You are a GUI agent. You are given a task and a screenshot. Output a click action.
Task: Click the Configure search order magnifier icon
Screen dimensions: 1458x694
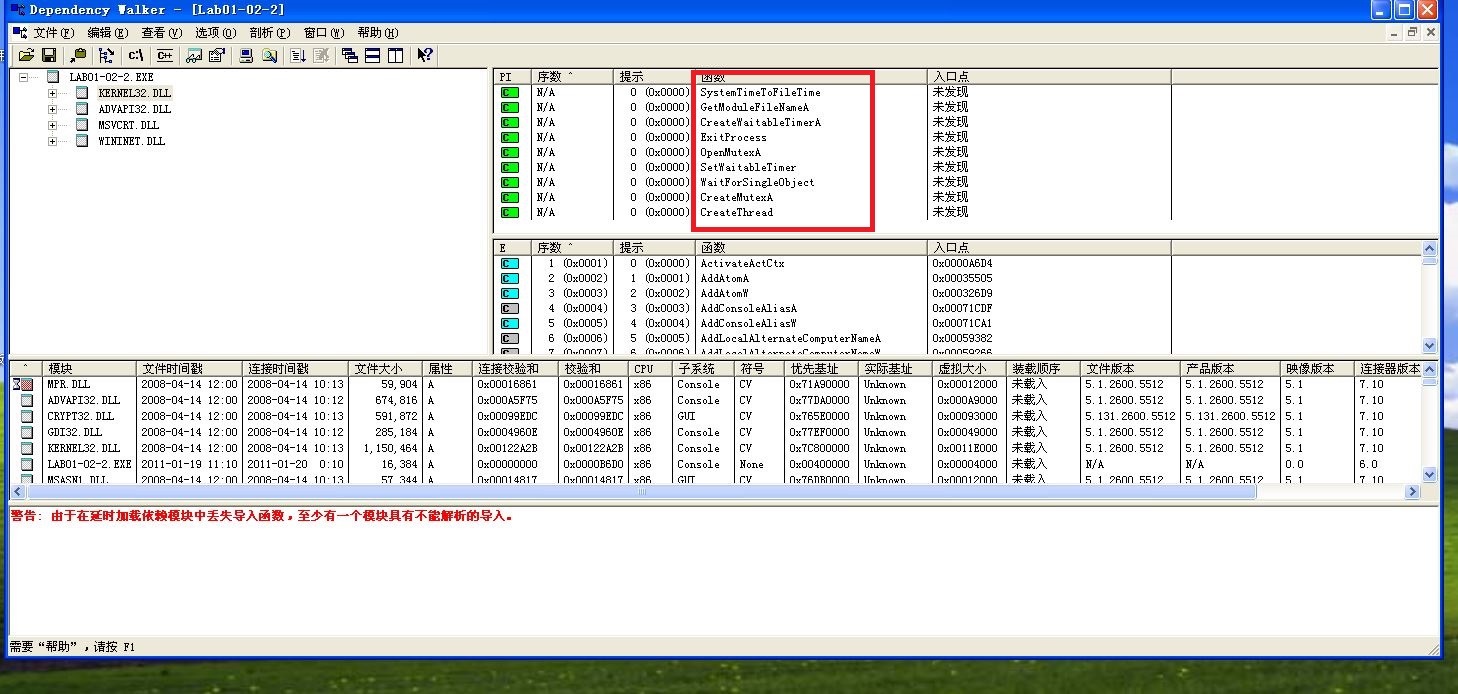pos(269,56)
